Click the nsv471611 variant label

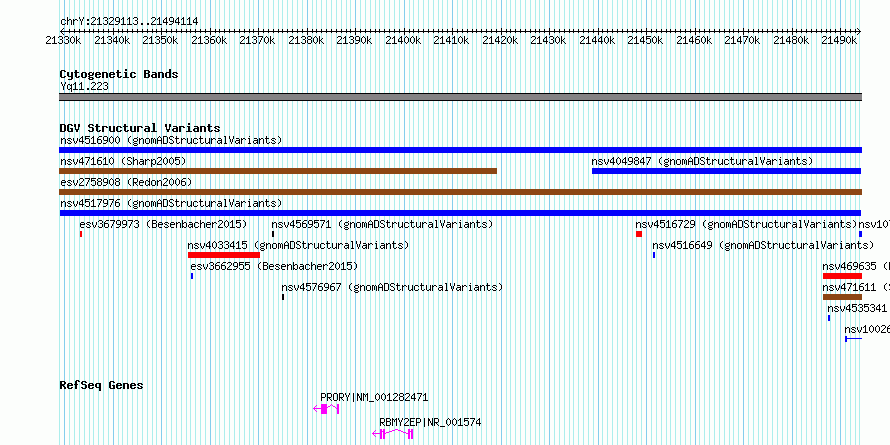856,287
